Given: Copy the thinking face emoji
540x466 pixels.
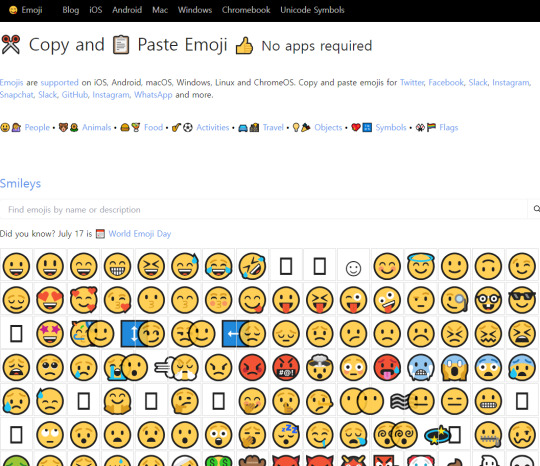Looking at the screenshot, I should point(185,401).
